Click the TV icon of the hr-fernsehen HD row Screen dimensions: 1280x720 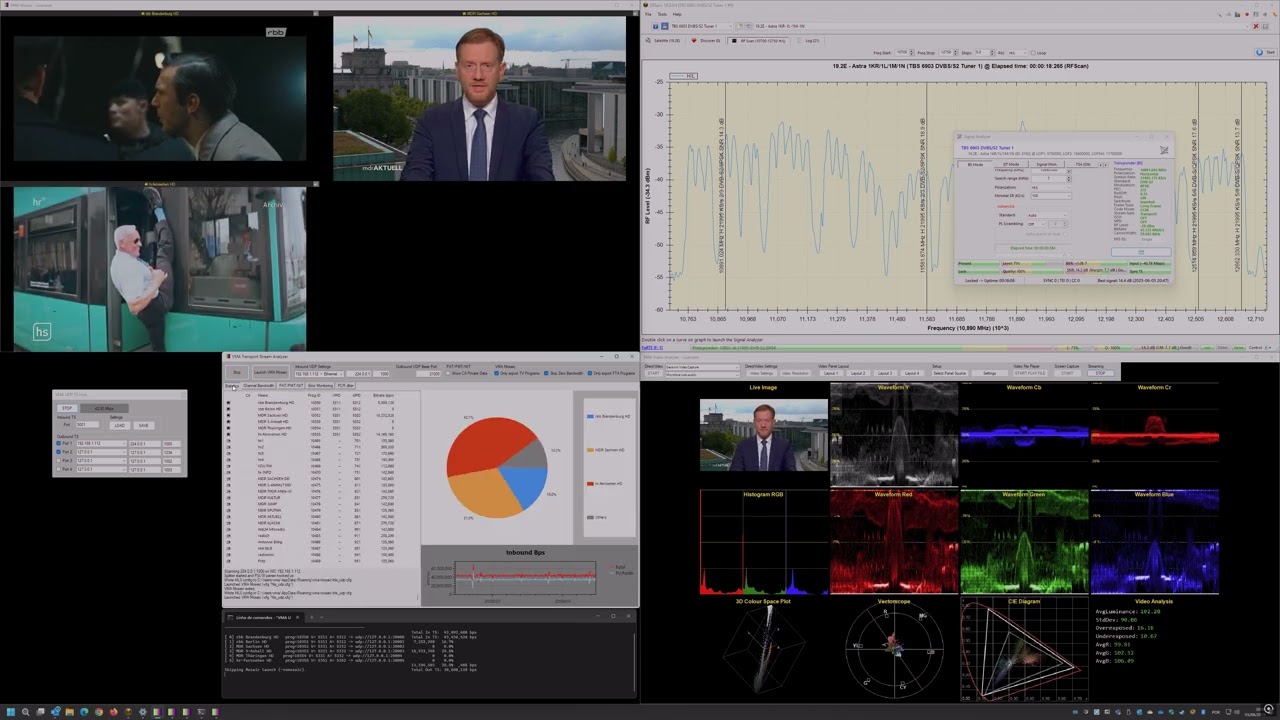click(228, 434)
